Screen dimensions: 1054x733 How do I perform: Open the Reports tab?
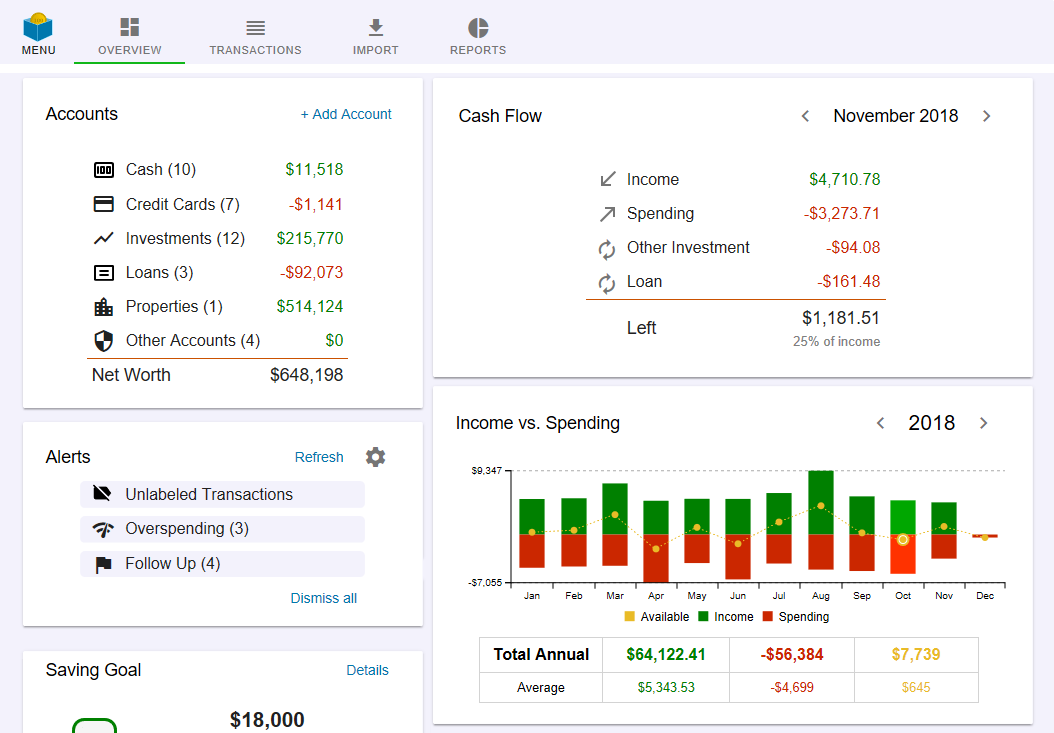pos(478,36)
